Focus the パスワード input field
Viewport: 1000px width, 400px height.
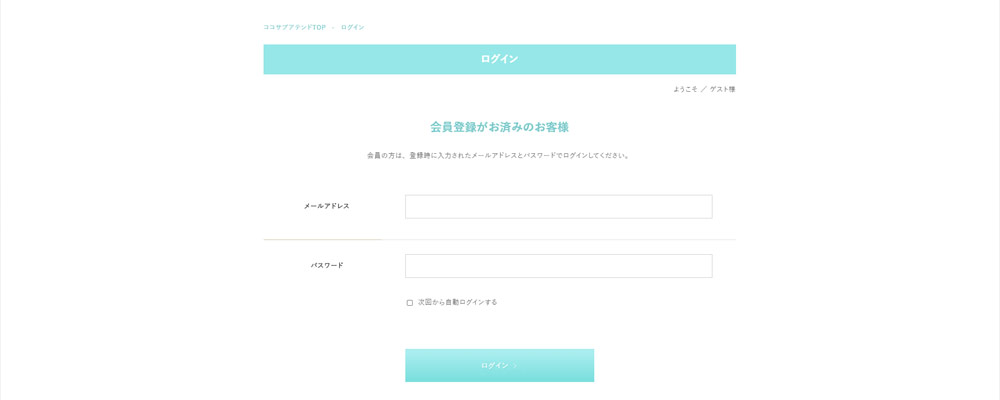(x=558, y=266)
